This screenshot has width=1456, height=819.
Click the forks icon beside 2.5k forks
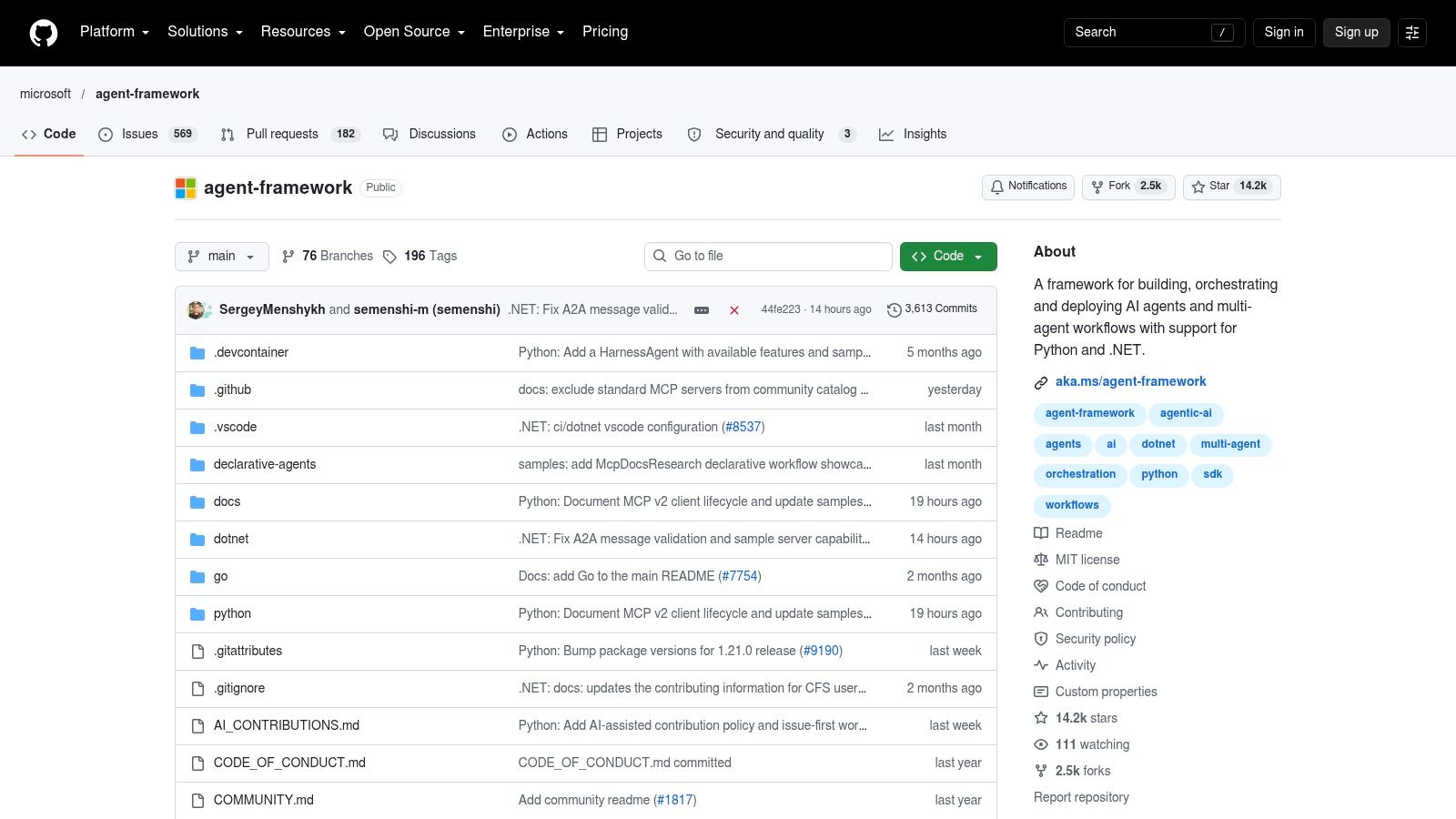coord(1041,771)
